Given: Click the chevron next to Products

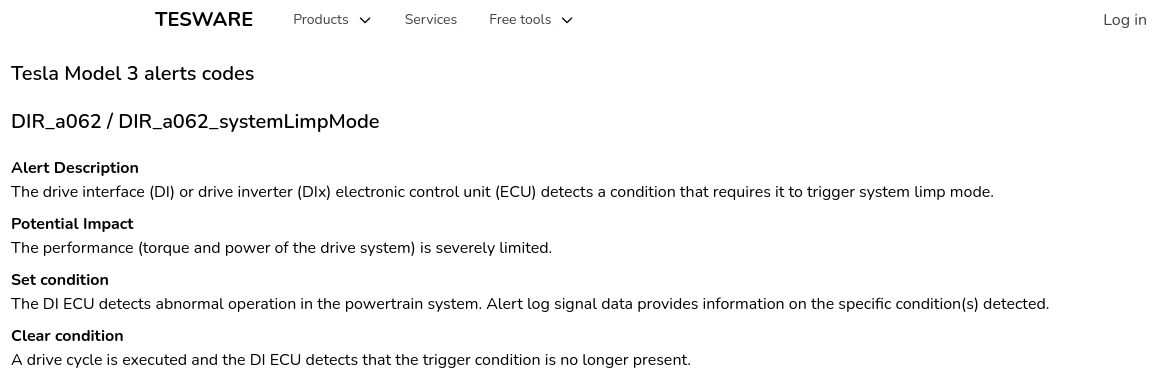Looking at the screenshot, I should (365, 21).
